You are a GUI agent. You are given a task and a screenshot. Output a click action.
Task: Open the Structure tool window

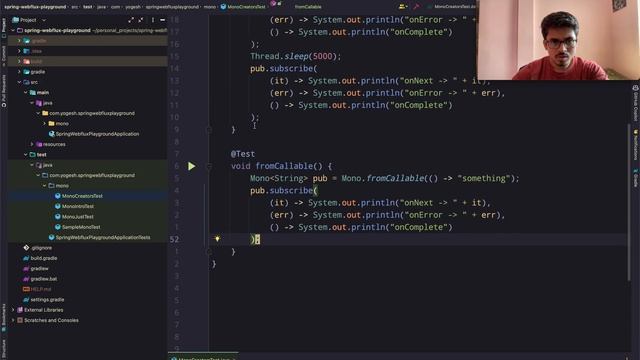coord(4,348)
